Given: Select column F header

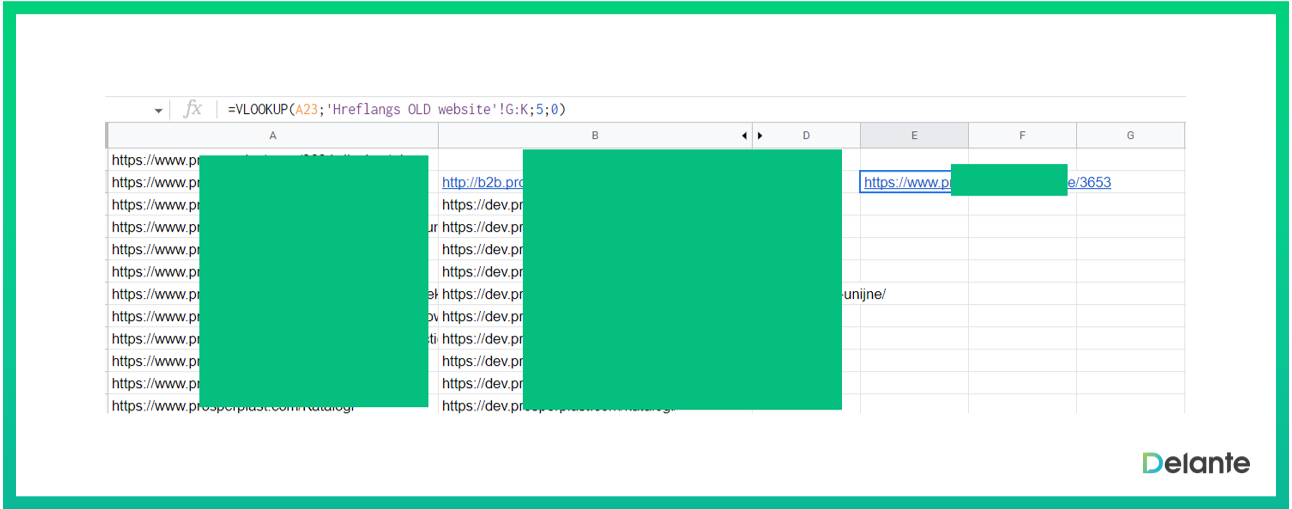Looking at the screenshot, I should click(x=1022, y=135).
